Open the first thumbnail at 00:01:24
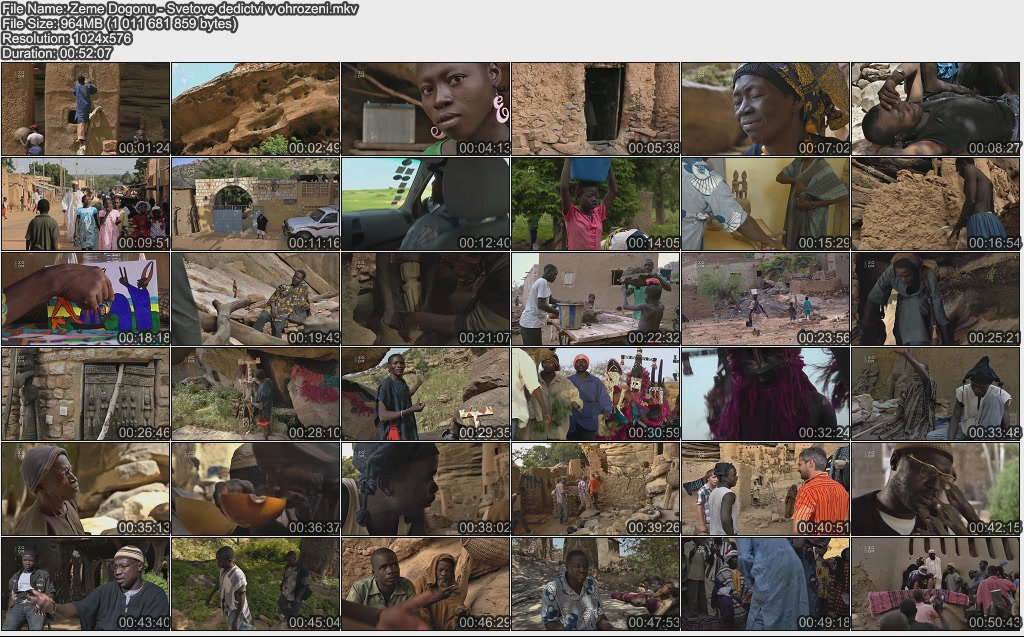 (86, 109)
